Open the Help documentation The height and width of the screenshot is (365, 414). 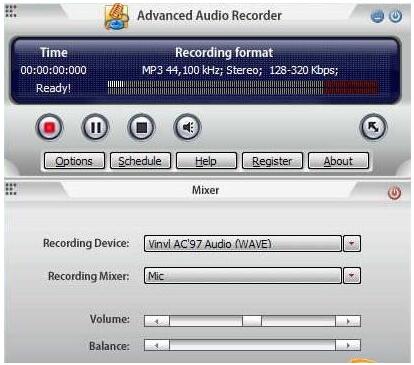(206, 161)
